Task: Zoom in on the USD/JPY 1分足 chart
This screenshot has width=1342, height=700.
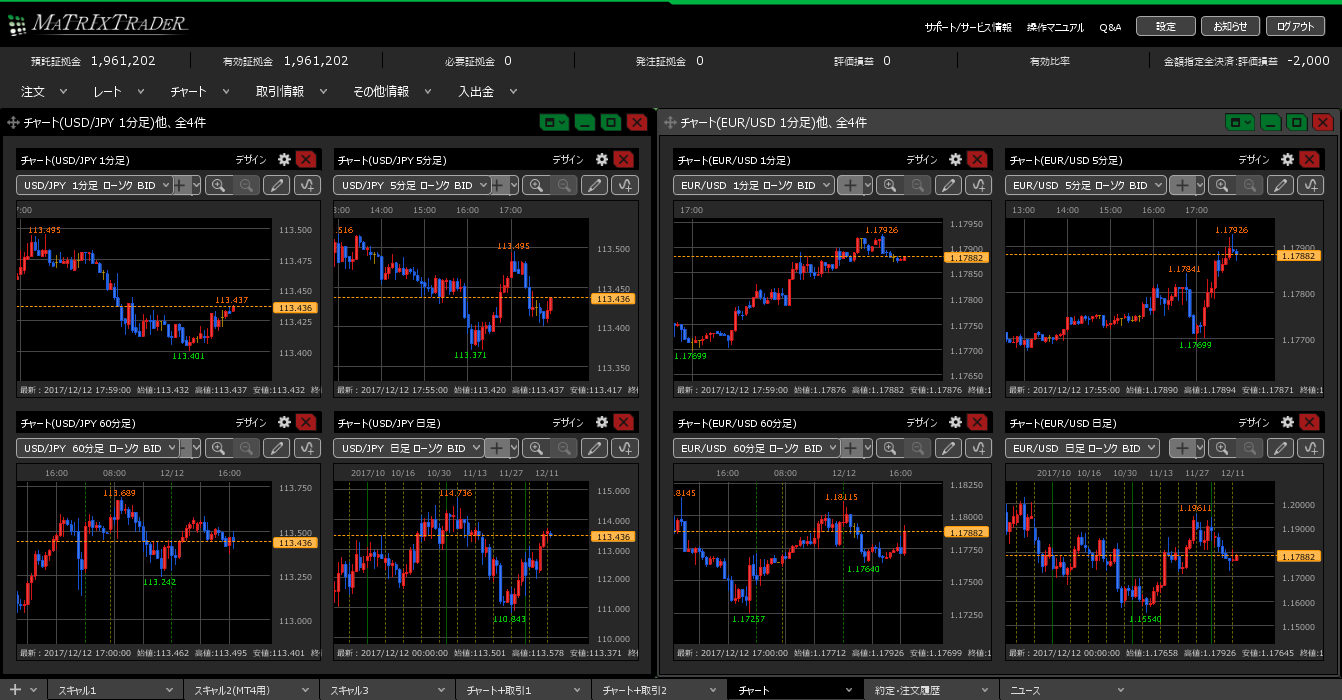Action: pyautogui.click(x=219, y=185)
